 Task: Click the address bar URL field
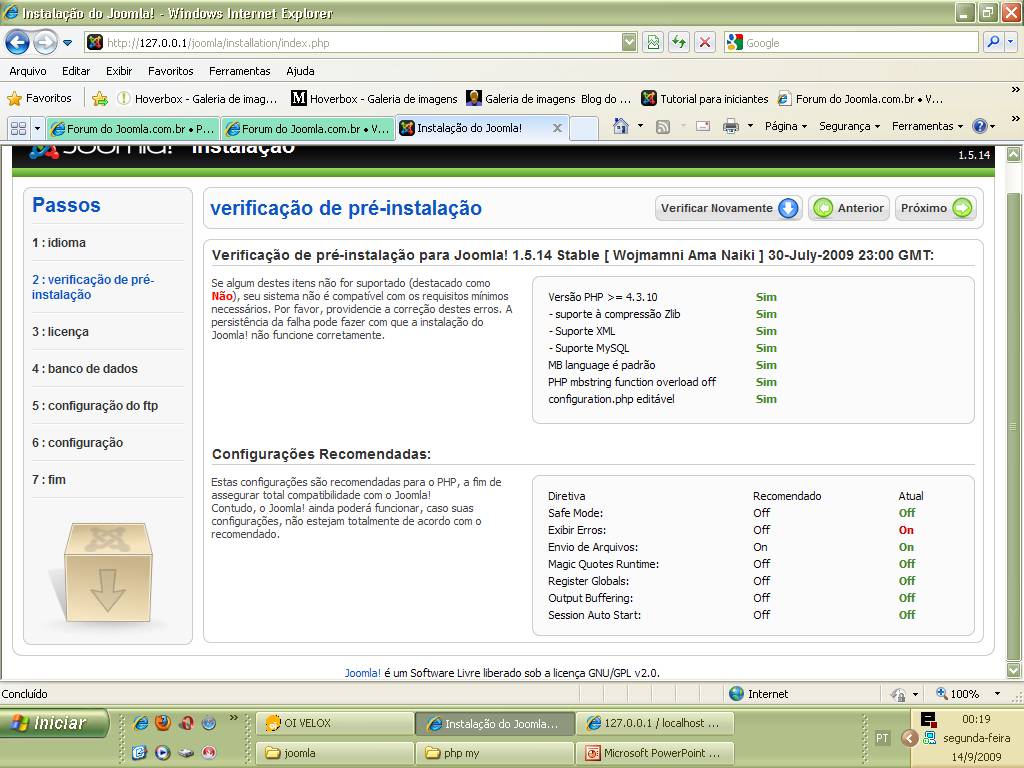coord(353,43)
